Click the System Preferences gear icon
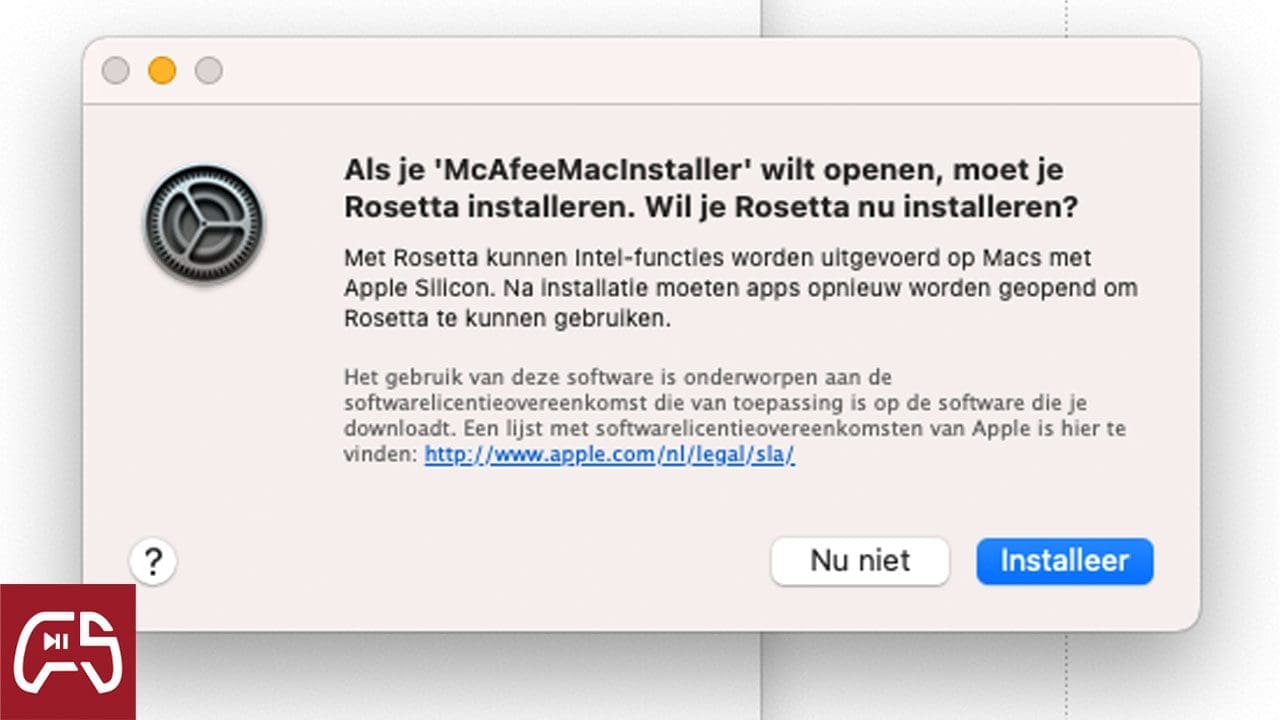 (x=203, y=224)
